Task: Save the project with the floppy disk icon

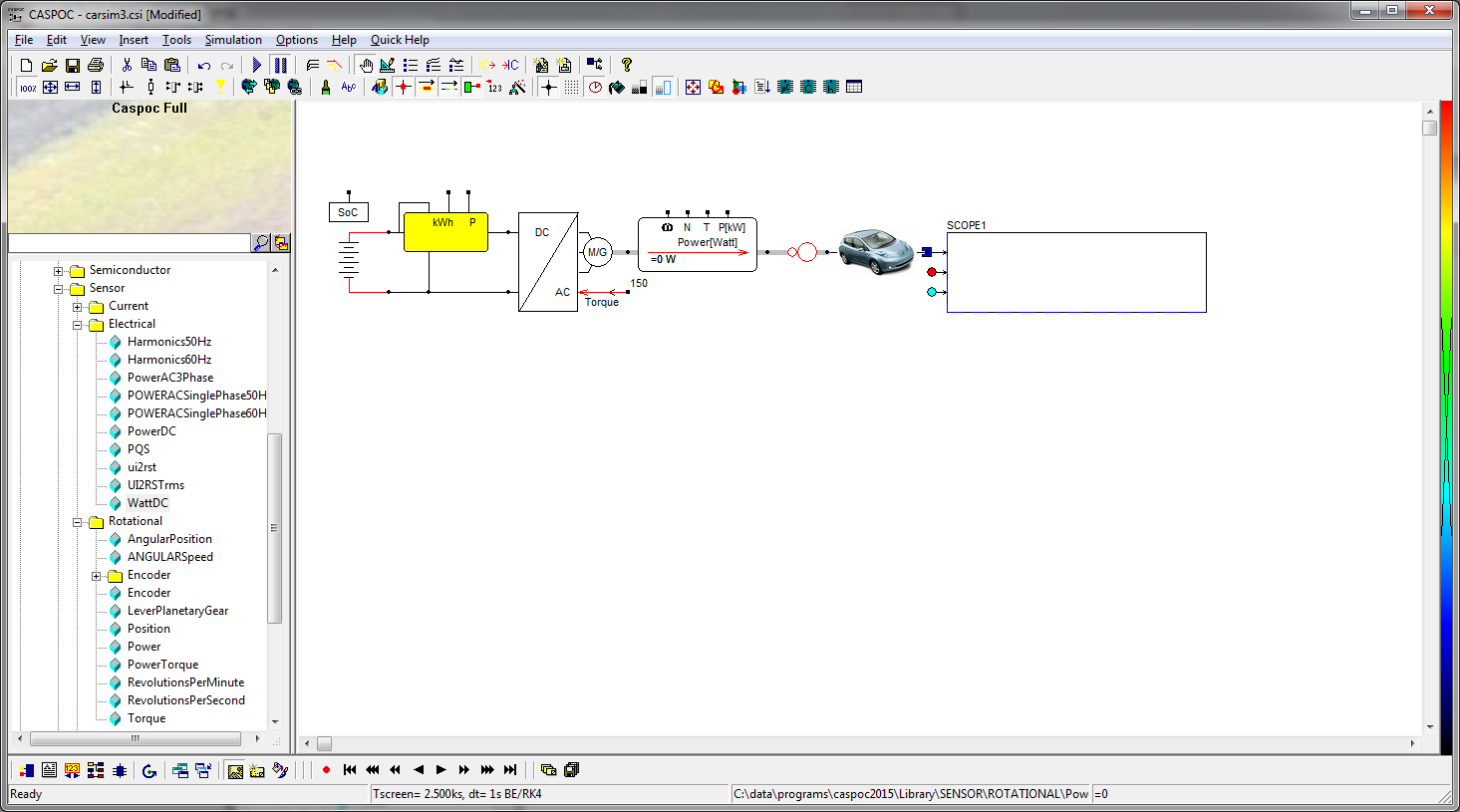Action: [73, 65]
